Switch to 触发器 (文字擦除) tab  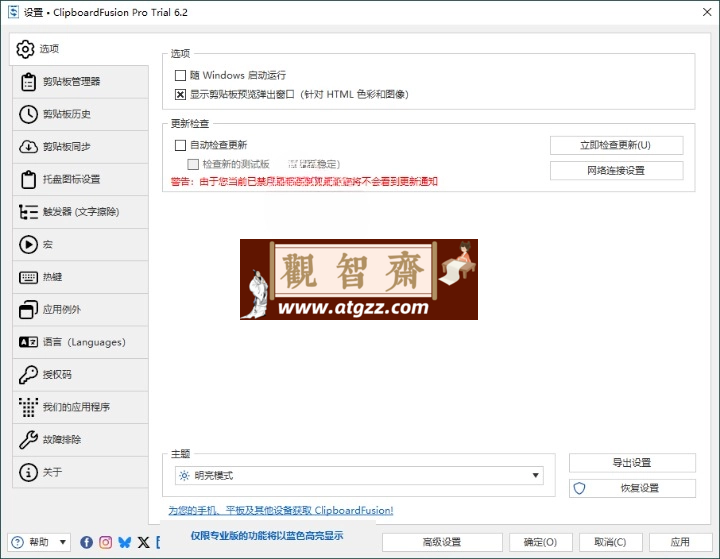point(80,212)
